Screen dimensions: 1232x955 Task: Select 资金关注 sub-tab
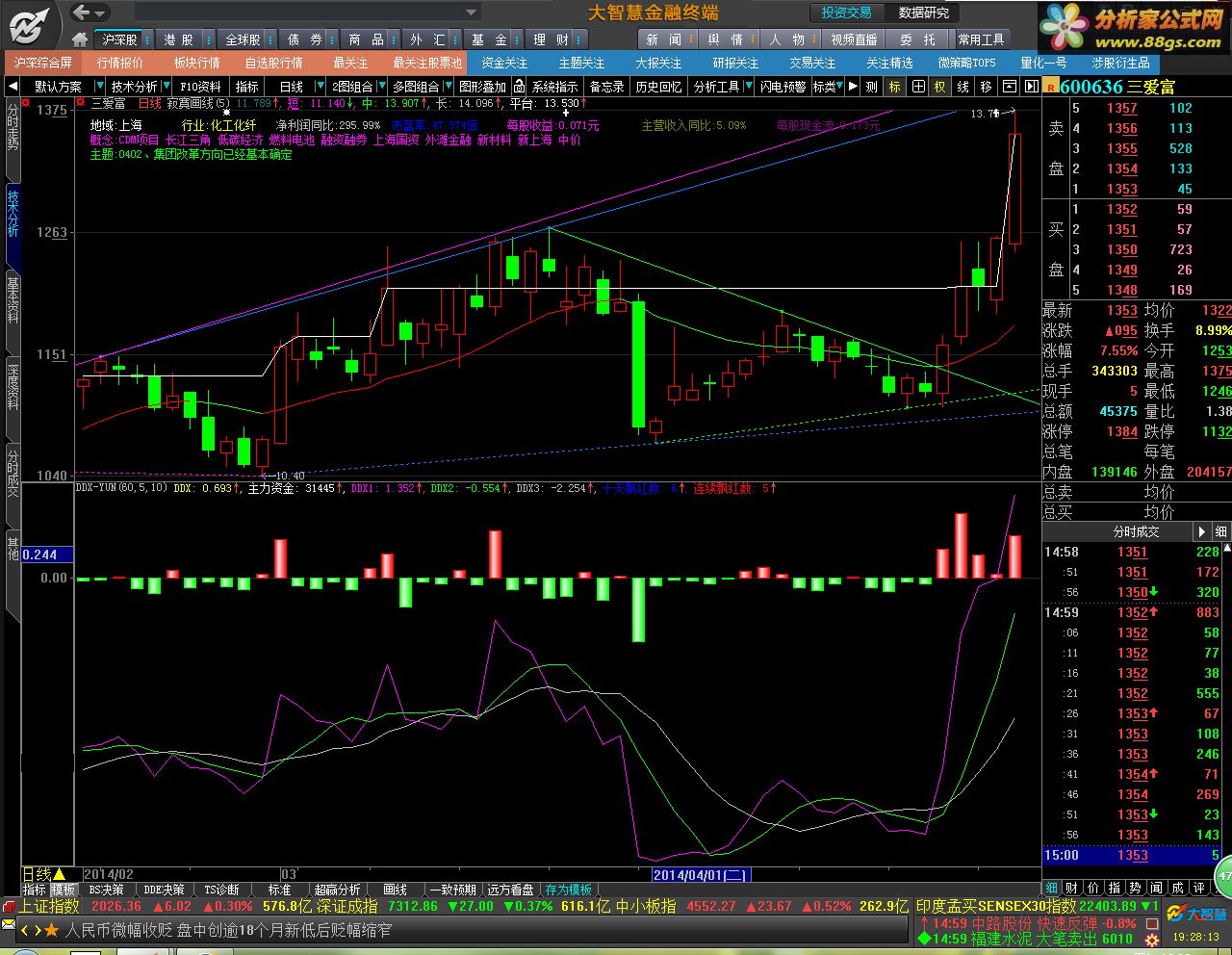pyautogui.click(x=504, y=63)
